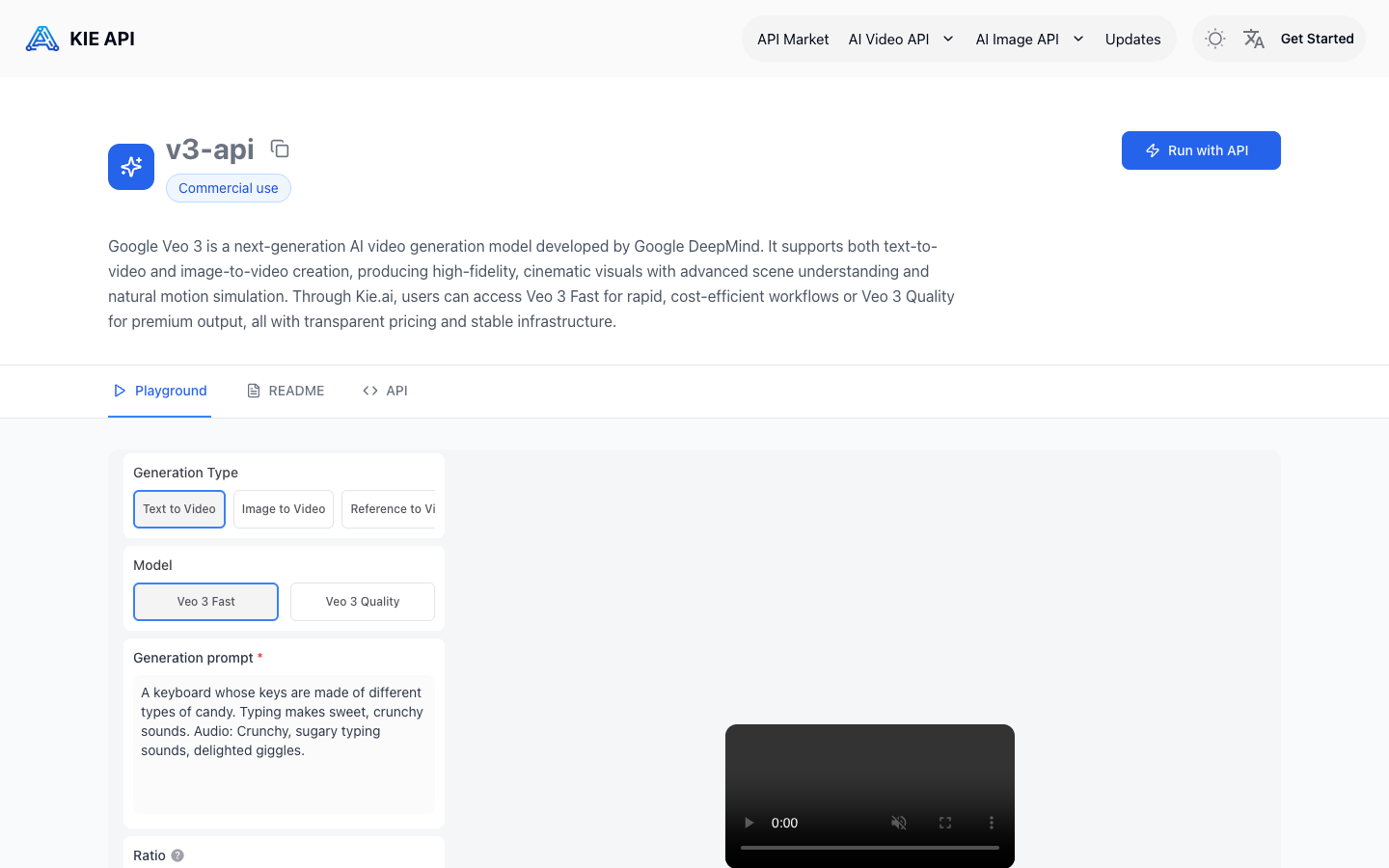Choose the Veo 3 Quality model

click(363, 602)
